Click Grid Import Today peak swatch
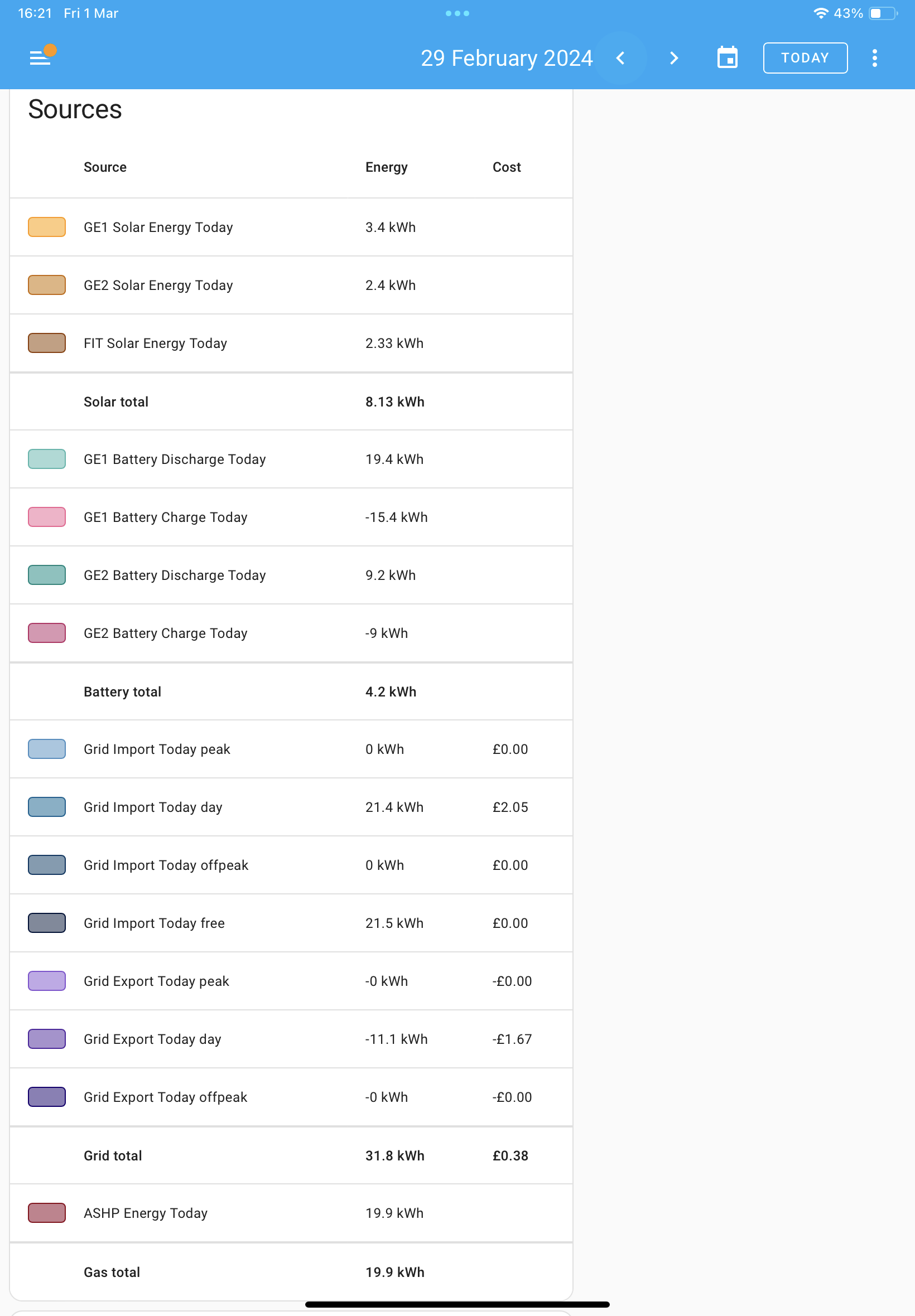 click(x=47, y=749)
